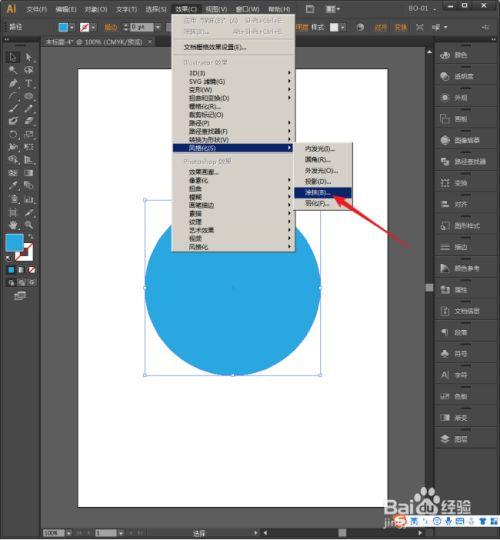Choose 涂抹(B)... in the stylize submenu
This screenshot has height=540, width=500.
click(323, 193)
